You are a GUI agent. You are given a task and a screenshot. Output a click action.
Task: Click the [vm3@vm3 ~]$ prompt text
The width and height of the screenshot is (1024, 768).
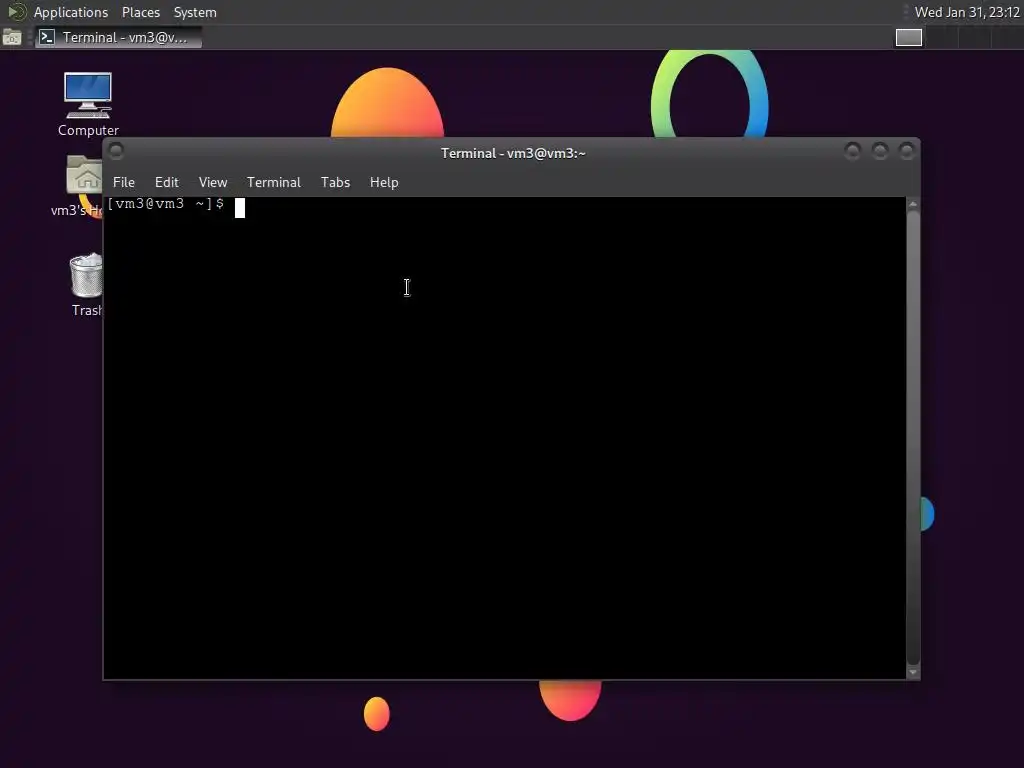point(165,204)
